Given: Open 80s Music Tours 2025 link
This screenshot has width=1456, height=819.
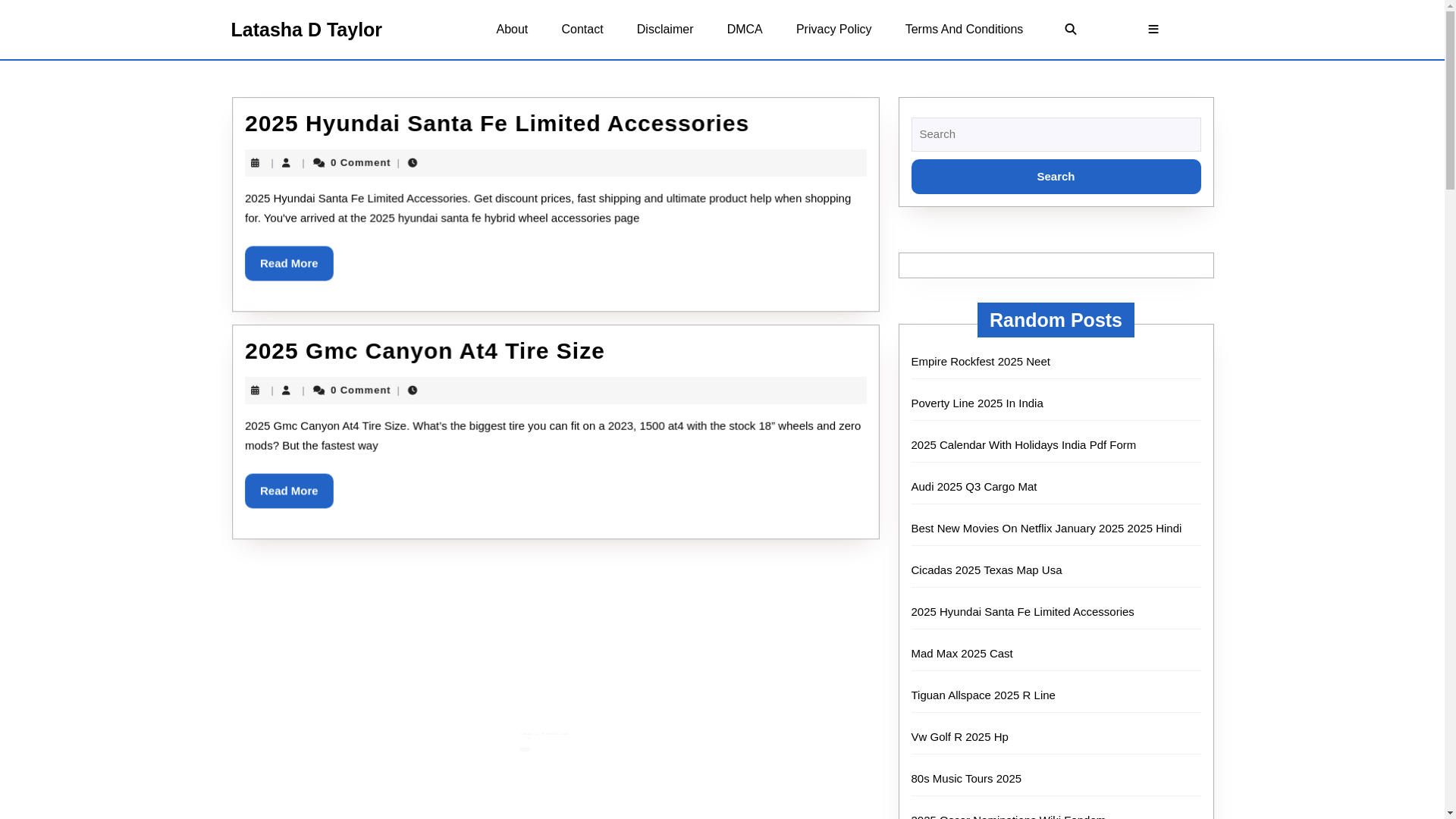Looking at the screenshot, I should point(966,779).
